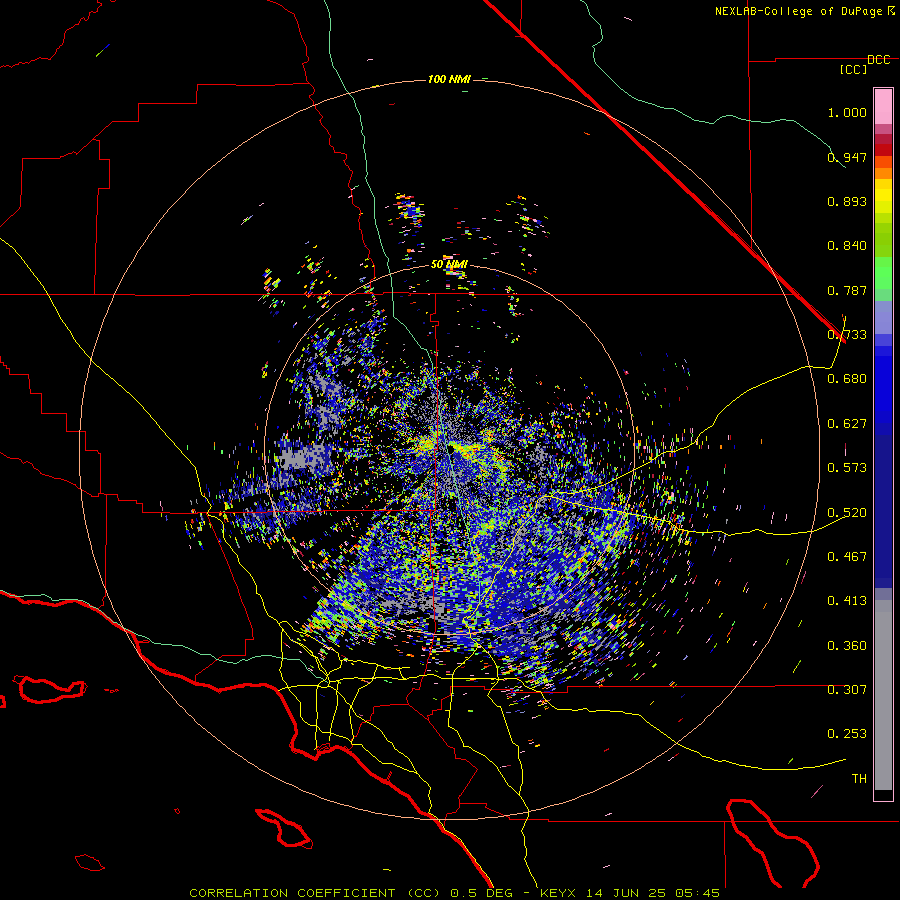The image size is (900, 900).
Task: Pick the yellow segment of the color bar
Action: (883, 196)
